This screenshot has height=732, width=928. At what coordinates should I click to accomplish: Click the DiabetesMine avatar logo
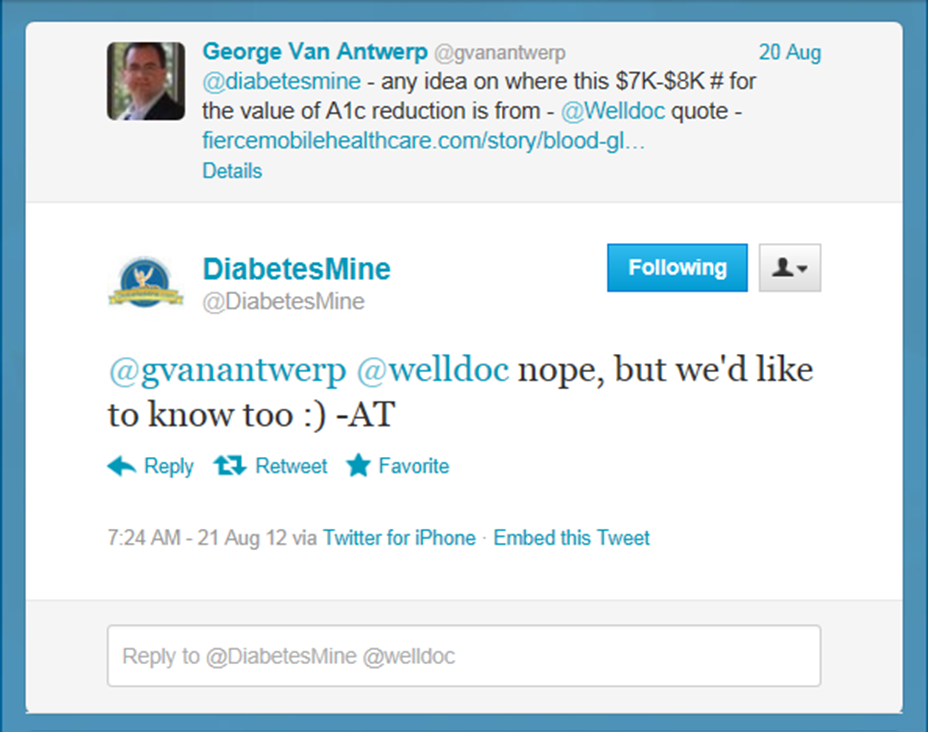pyautogui.click(x=146, y=282)
